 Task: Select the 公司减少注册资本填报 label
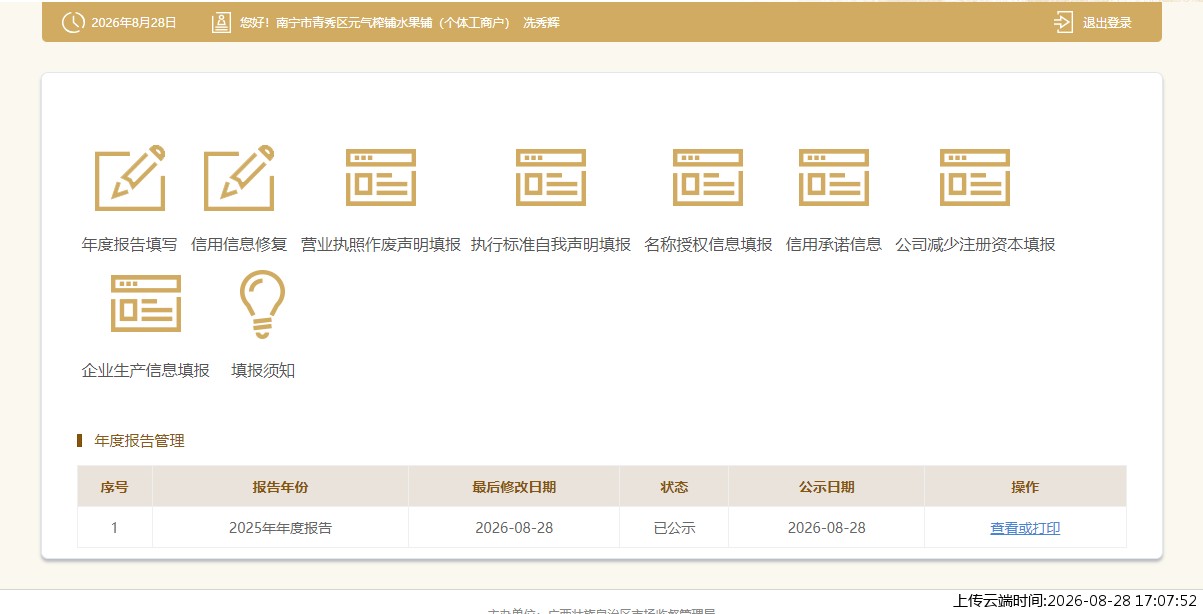(975, 245)
